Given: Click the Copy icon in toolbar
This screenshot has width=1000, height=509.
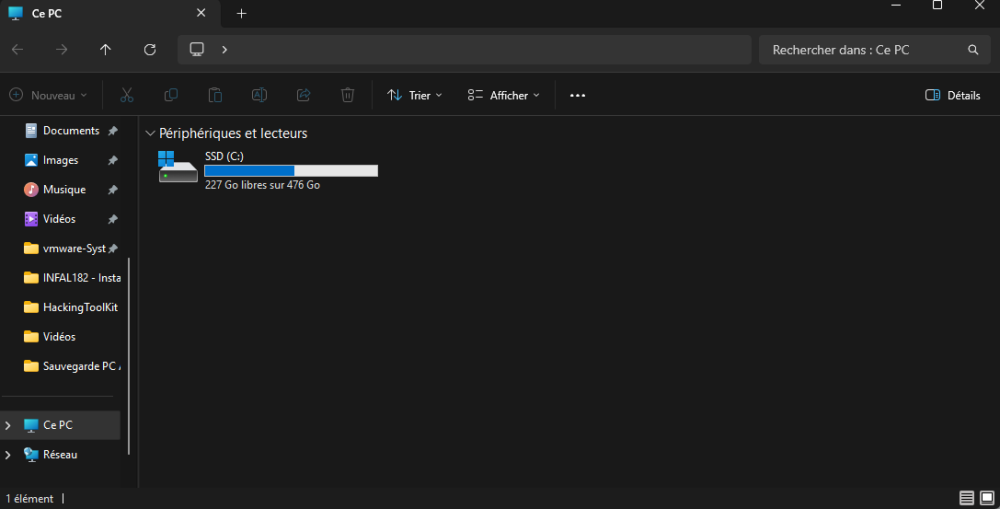Looking at the screenshot, I should (171, 95).
